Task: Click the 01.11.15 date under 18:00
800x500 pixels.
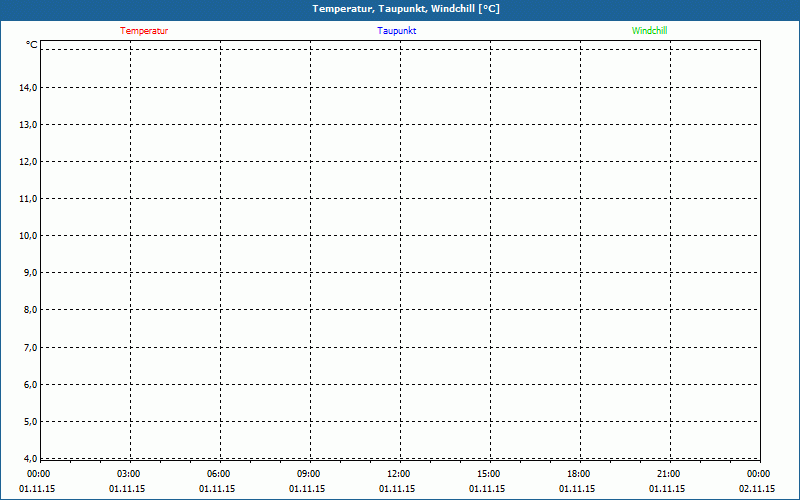Action: pos(577,489)
